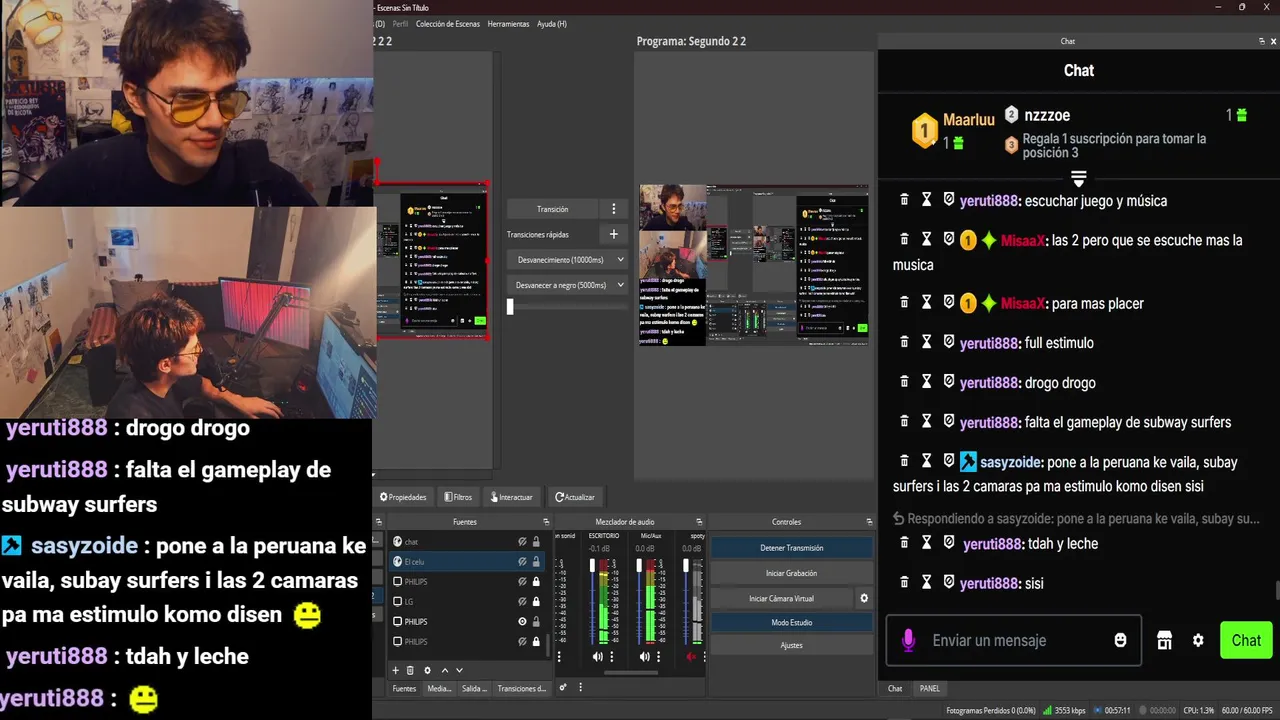Collapse the gift leaderboard in chat

[x=1078, y=179]
